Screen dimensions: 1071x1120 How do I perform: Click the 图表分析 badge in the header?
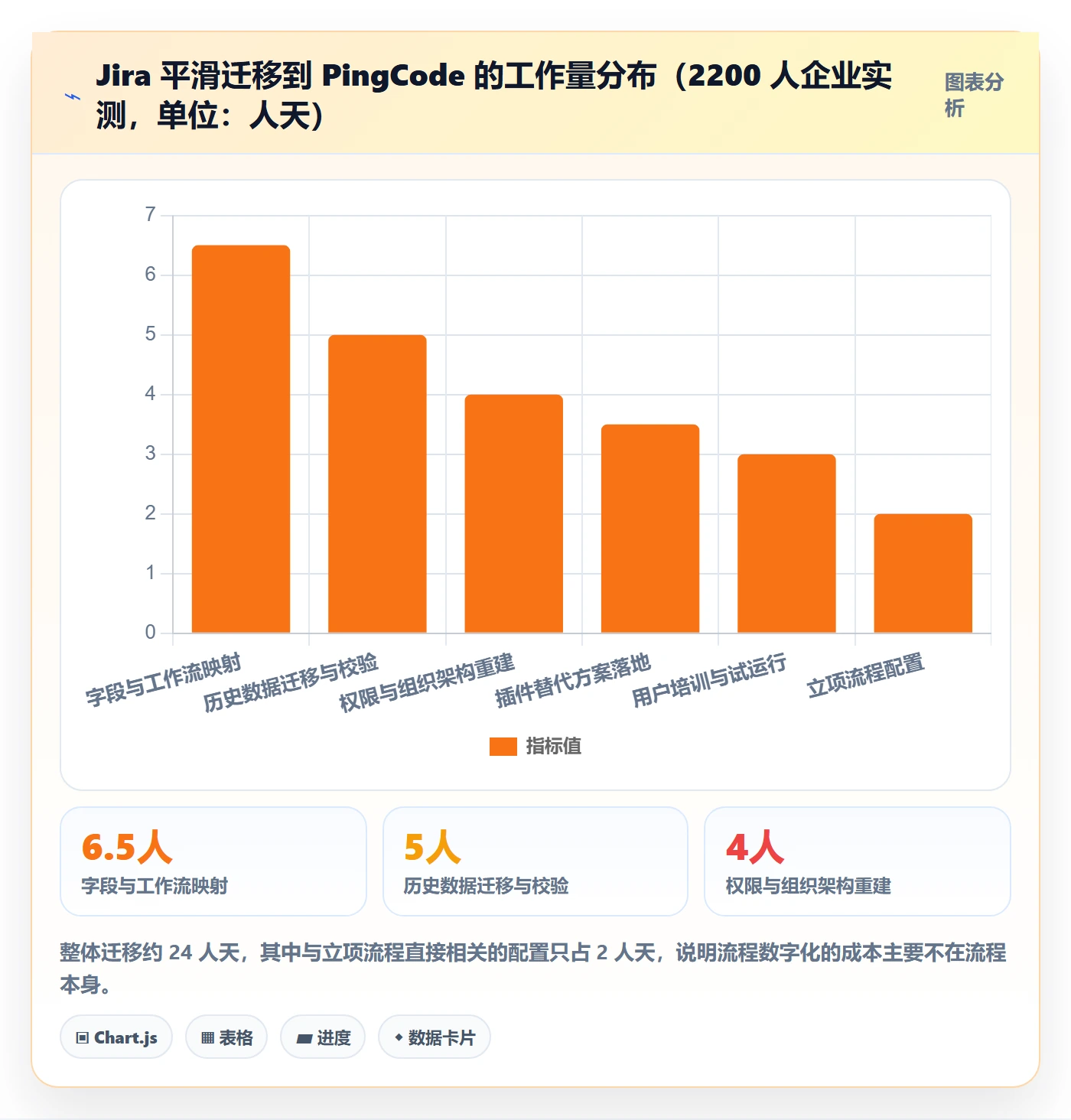click(973, 96)
